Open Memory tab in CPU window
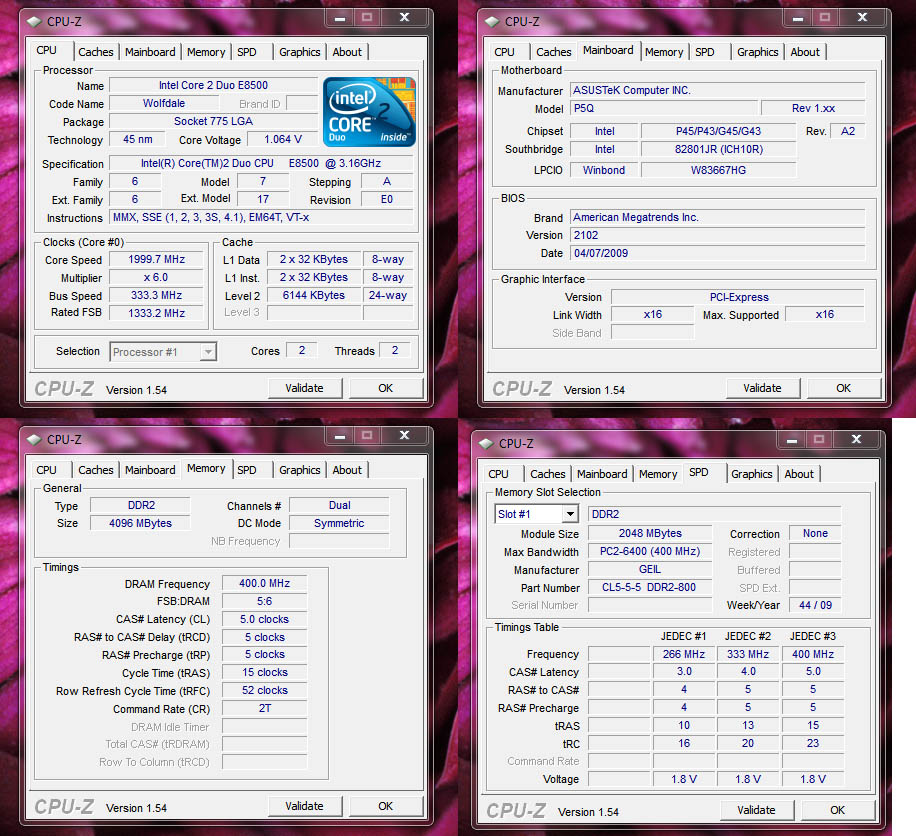The image size is (916, 836). click(x=206, y=52)
